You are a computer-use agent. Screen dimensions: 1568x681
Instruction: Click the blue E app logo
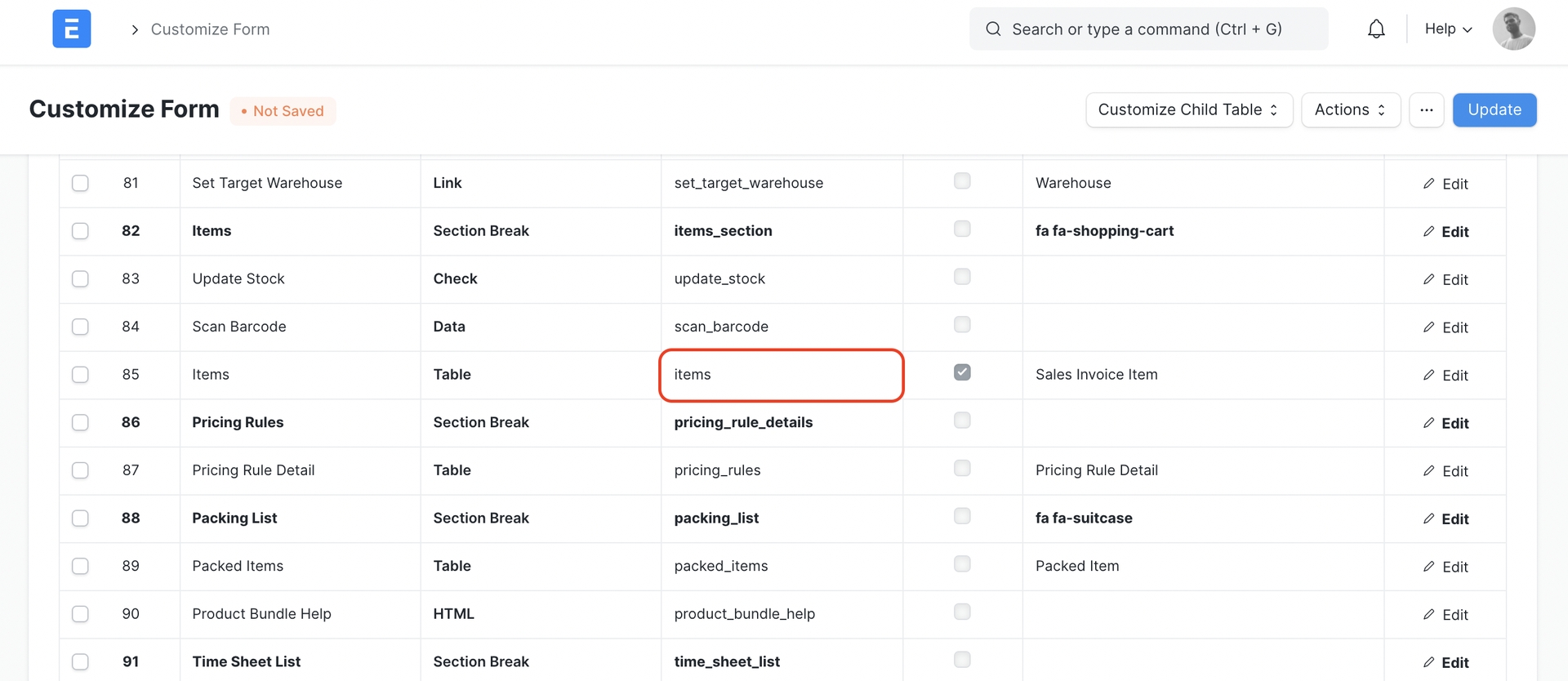(71, 29)
